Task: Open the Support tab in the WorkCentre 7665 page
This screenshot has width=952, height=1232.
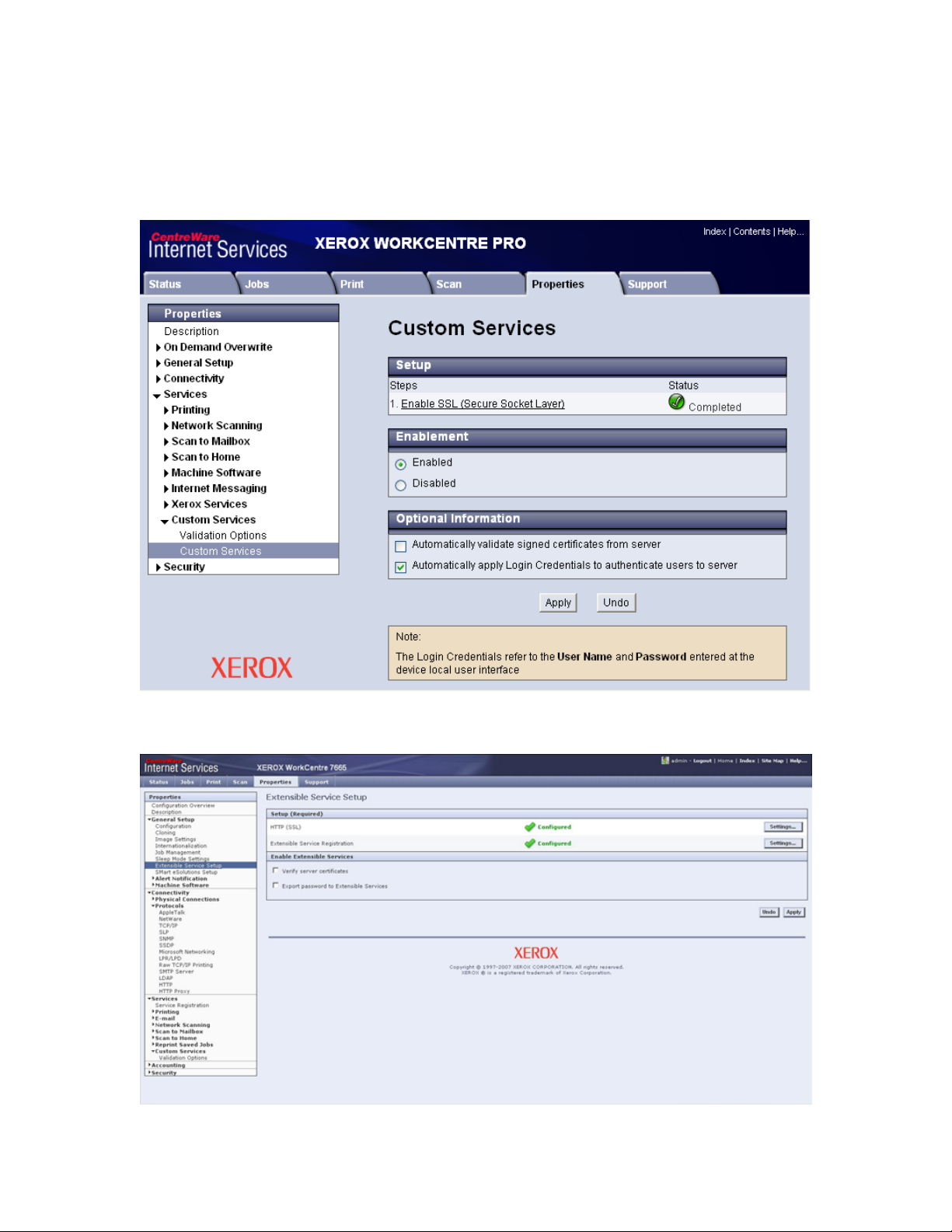Action: [x=316, y=782]
